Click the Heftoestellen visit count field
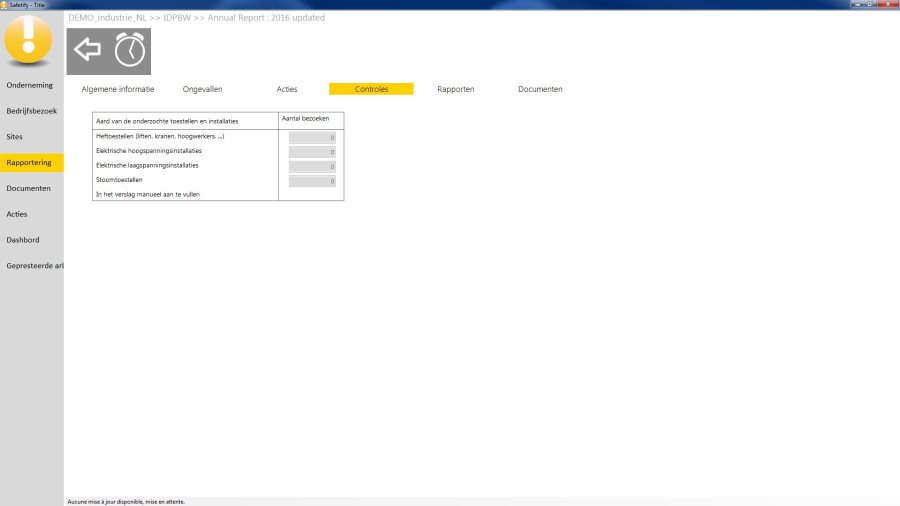Image resolution: width=900 pixels, height=506 pixels. coord(312,138)
